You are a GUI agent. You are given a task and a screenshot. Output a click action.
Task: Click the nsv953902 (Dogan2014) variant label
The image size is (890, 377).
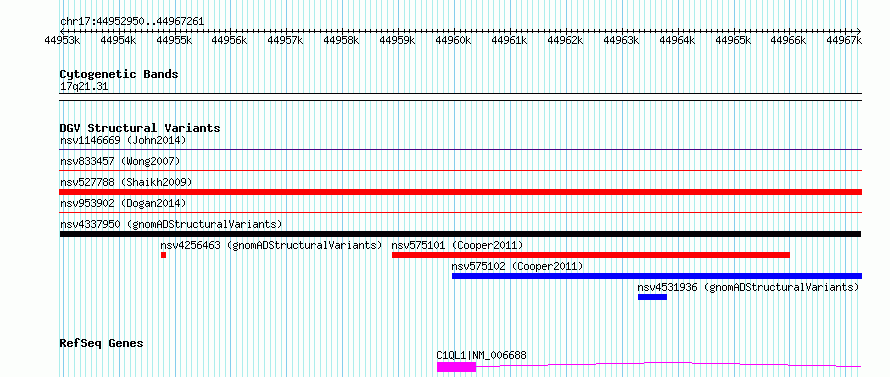123,203
